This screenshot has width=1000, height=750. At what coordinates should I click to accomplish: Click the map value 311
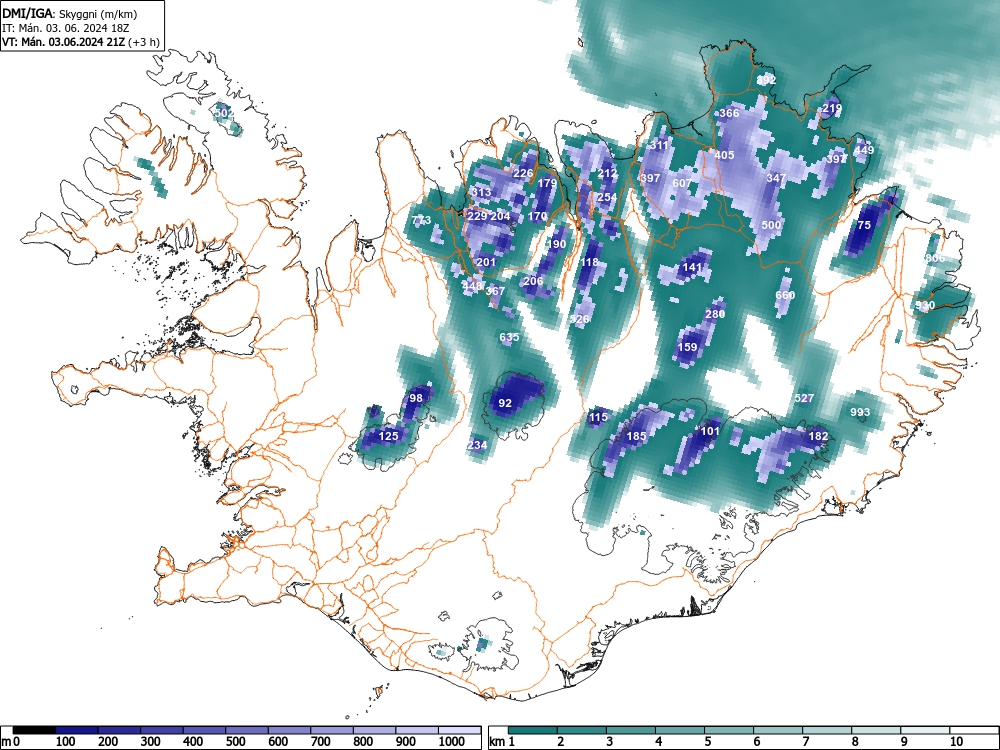[659, 145]
